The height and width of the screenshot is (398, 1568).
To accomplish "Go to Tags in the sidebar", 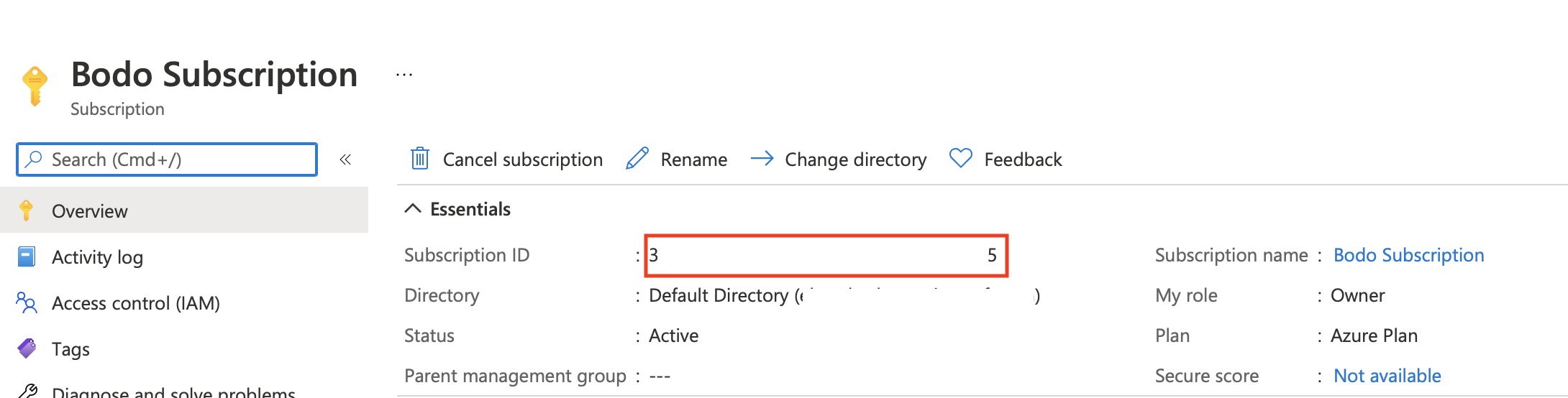I will pyautogui.click(x=70, y=349).
